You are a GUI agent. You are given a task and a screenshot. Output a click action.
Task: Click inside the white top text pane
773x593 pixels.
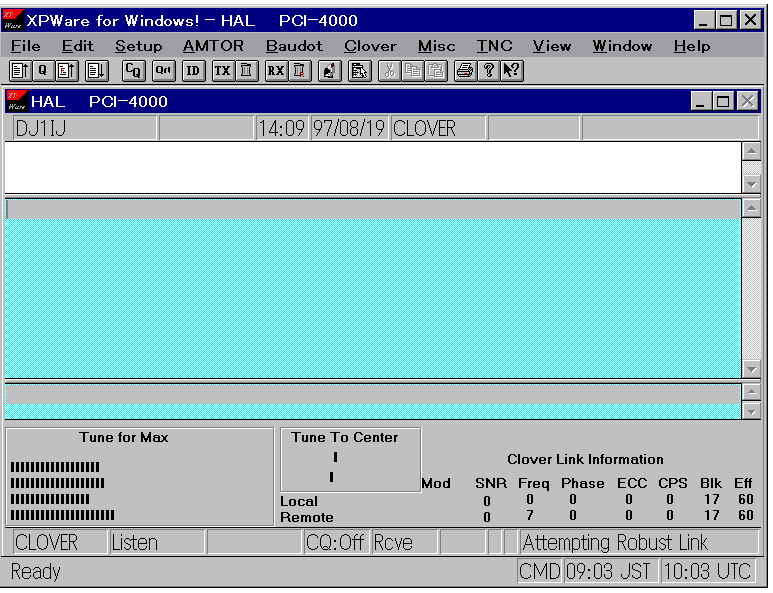[x=373, y=168]
